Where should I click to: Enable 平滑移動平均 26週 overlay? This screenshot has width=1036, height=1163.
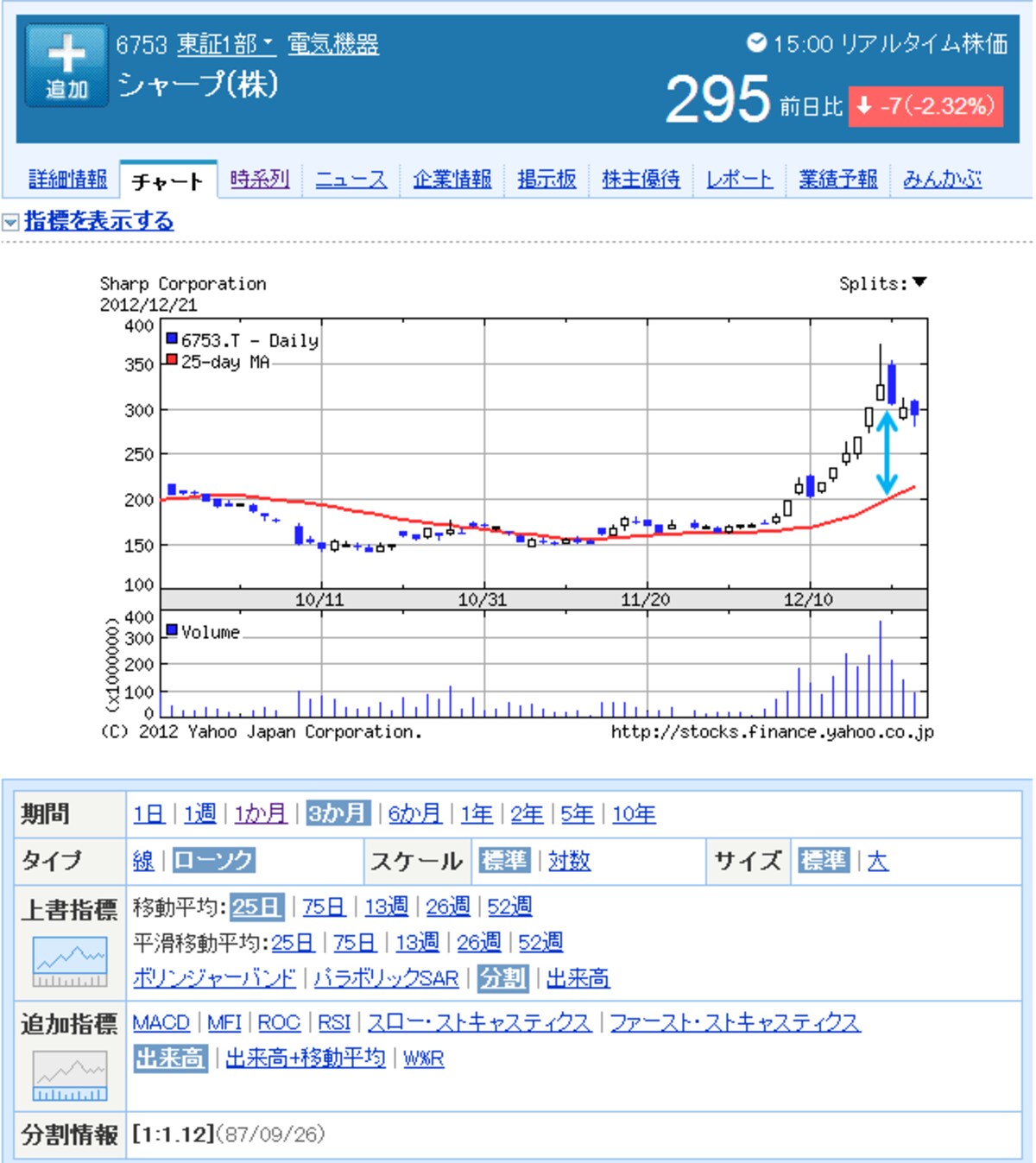pyautogui.click(x=479, y=942)
